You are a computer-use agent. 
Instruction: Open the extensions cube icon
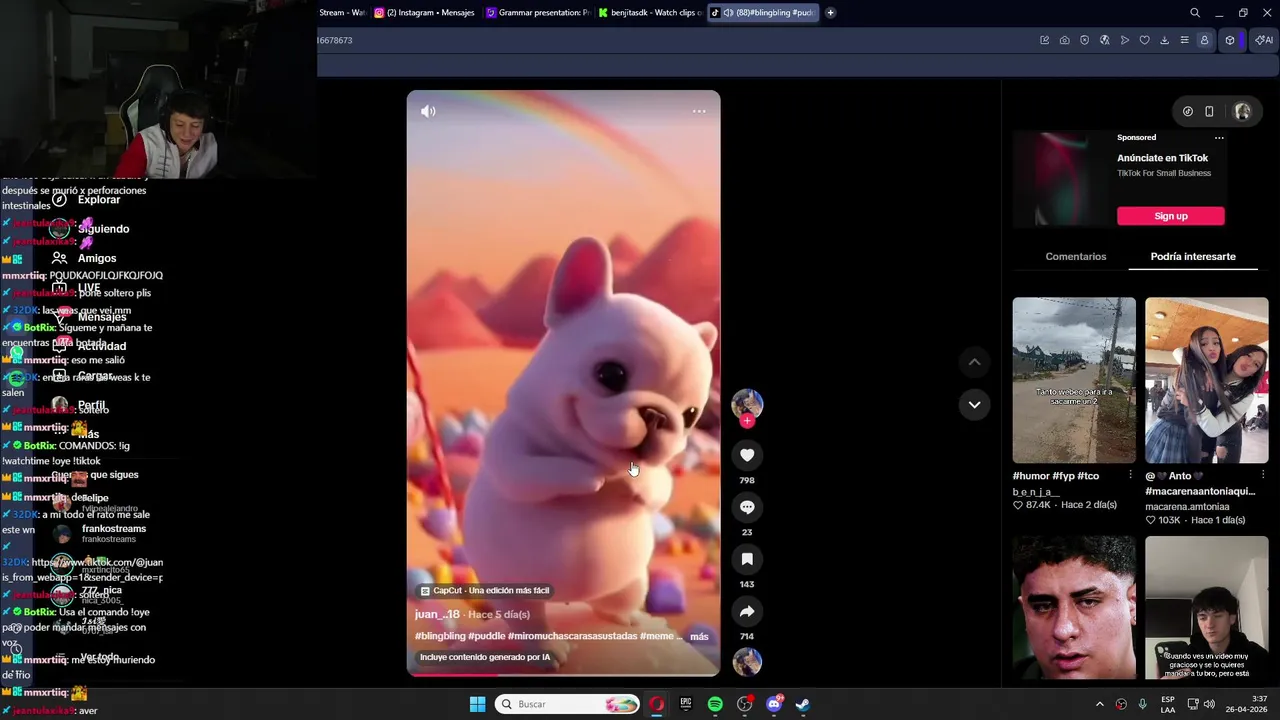tap(1230, 40)
